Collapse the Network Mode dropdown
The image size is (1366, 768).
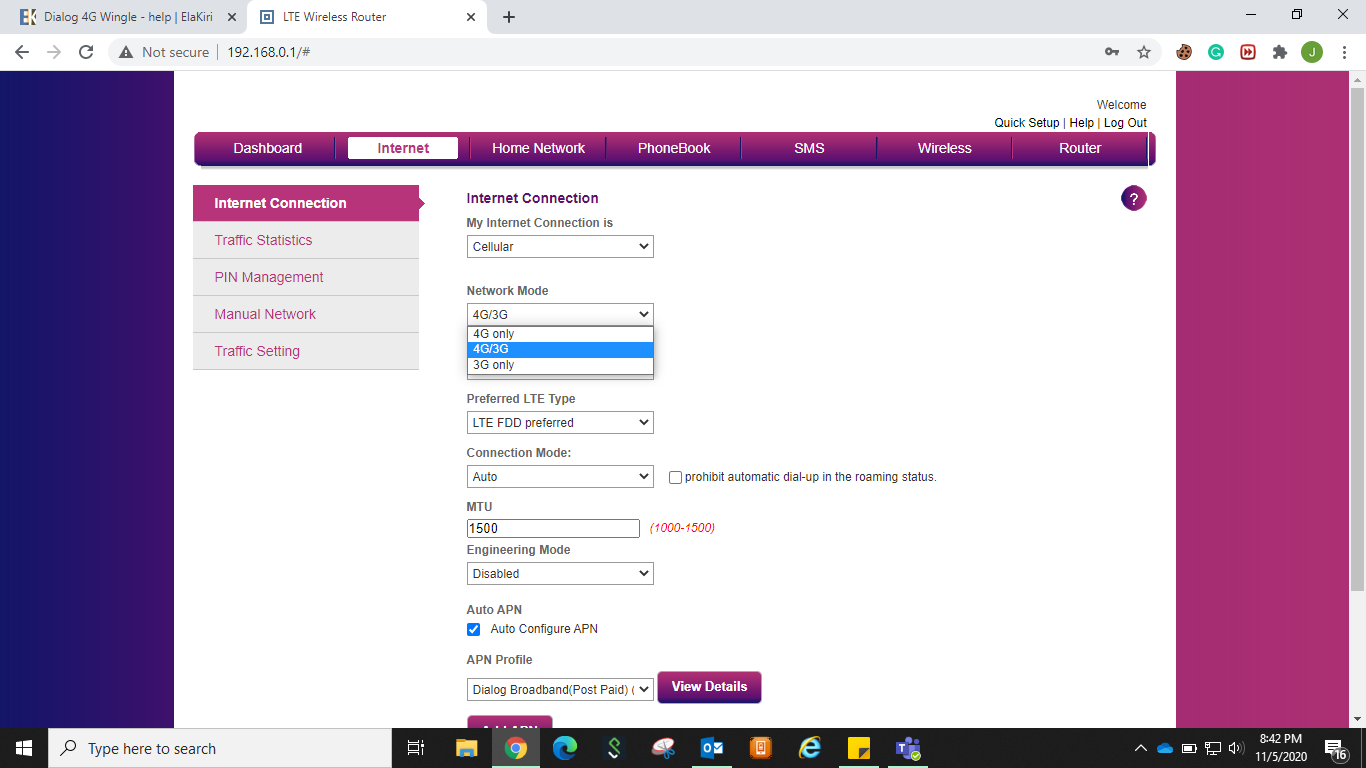click(x=560, y=314)
